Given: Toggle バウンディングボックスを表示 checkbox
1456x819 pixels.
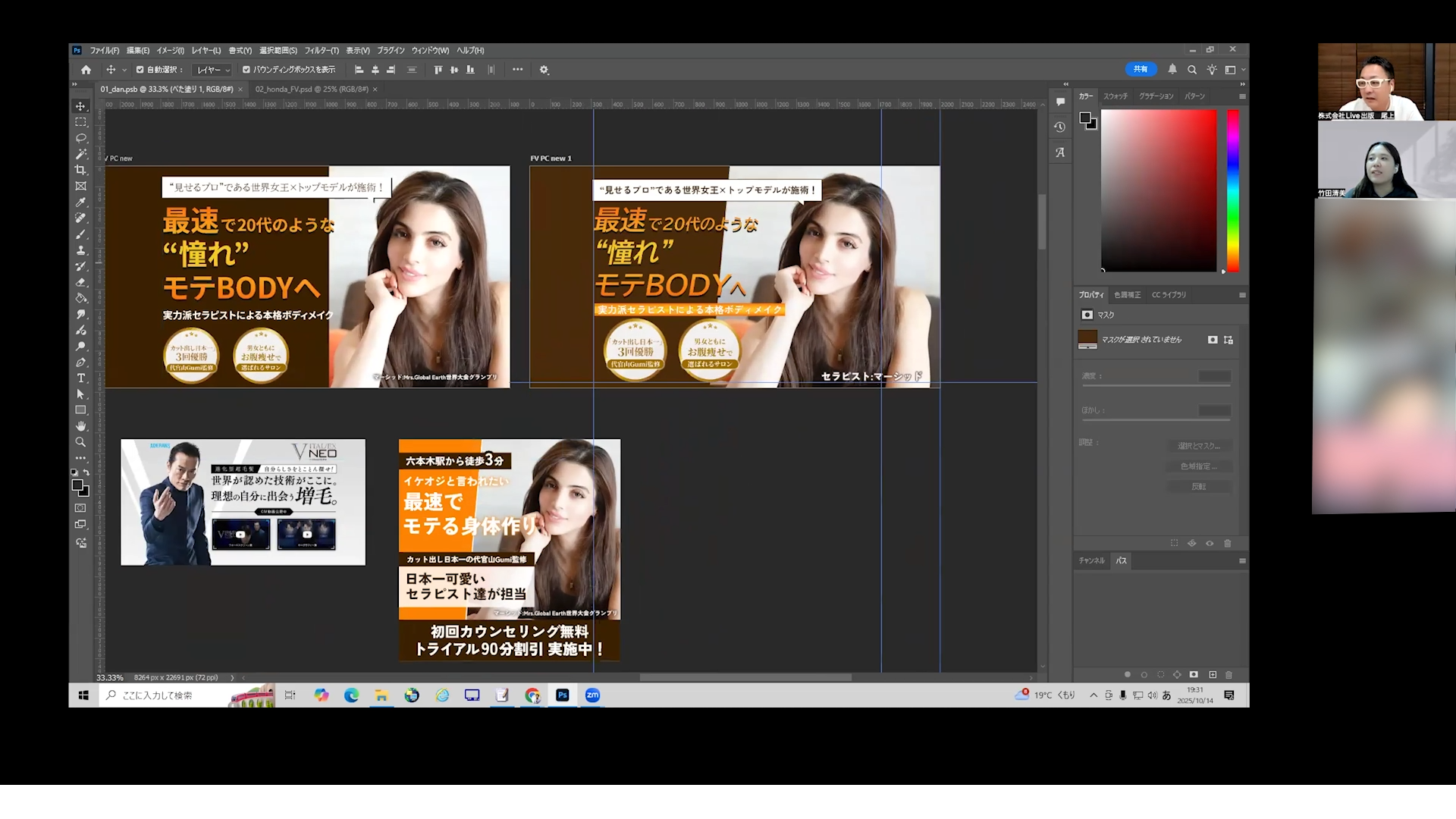Looking at the screenshot, I should coord(246,70).
